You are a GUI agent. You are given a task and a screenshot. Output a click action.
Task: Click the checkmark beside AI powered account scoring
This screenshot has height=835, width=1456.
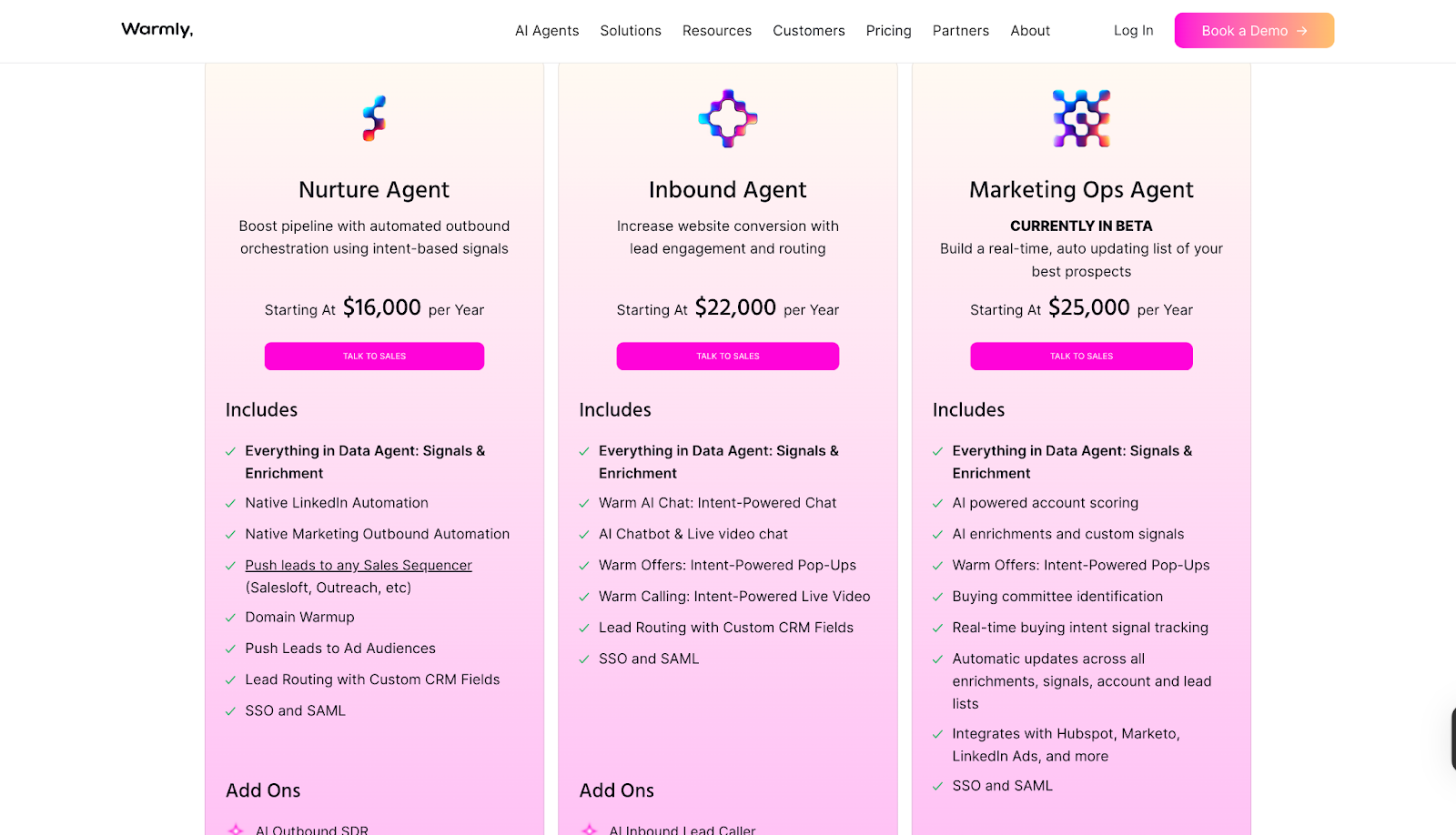pyautogui.click(x=937, y=504)
